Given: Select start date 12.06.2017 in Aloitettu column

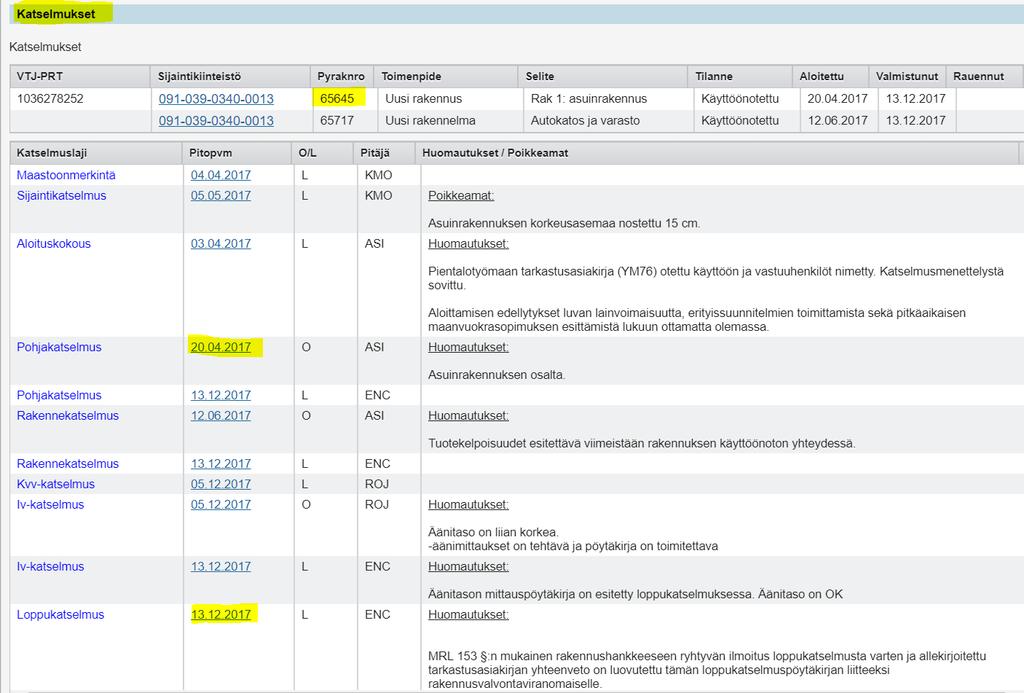Looking at the screenshot, I should click(837, 121).
